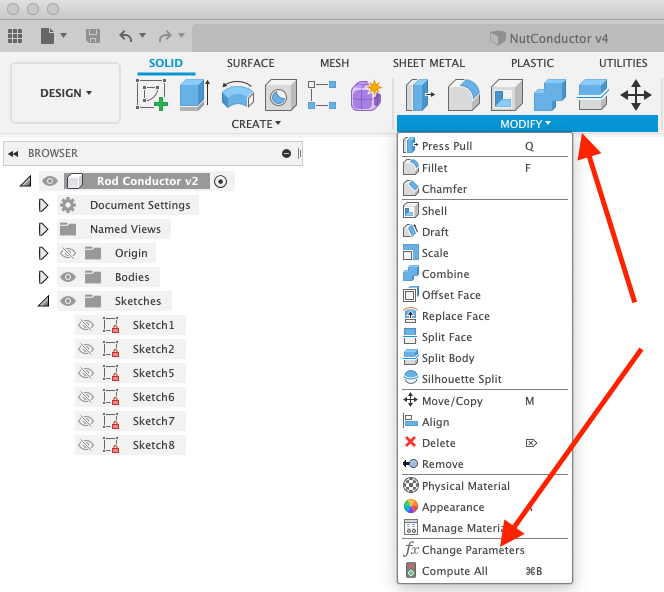Hide the Bodies folder
The image size is (664, 592).
tap(68, 277)
